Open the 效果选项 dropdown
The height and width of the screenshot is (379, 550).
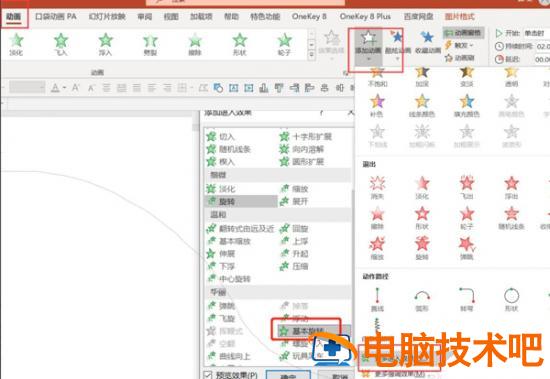coord(331,45)
